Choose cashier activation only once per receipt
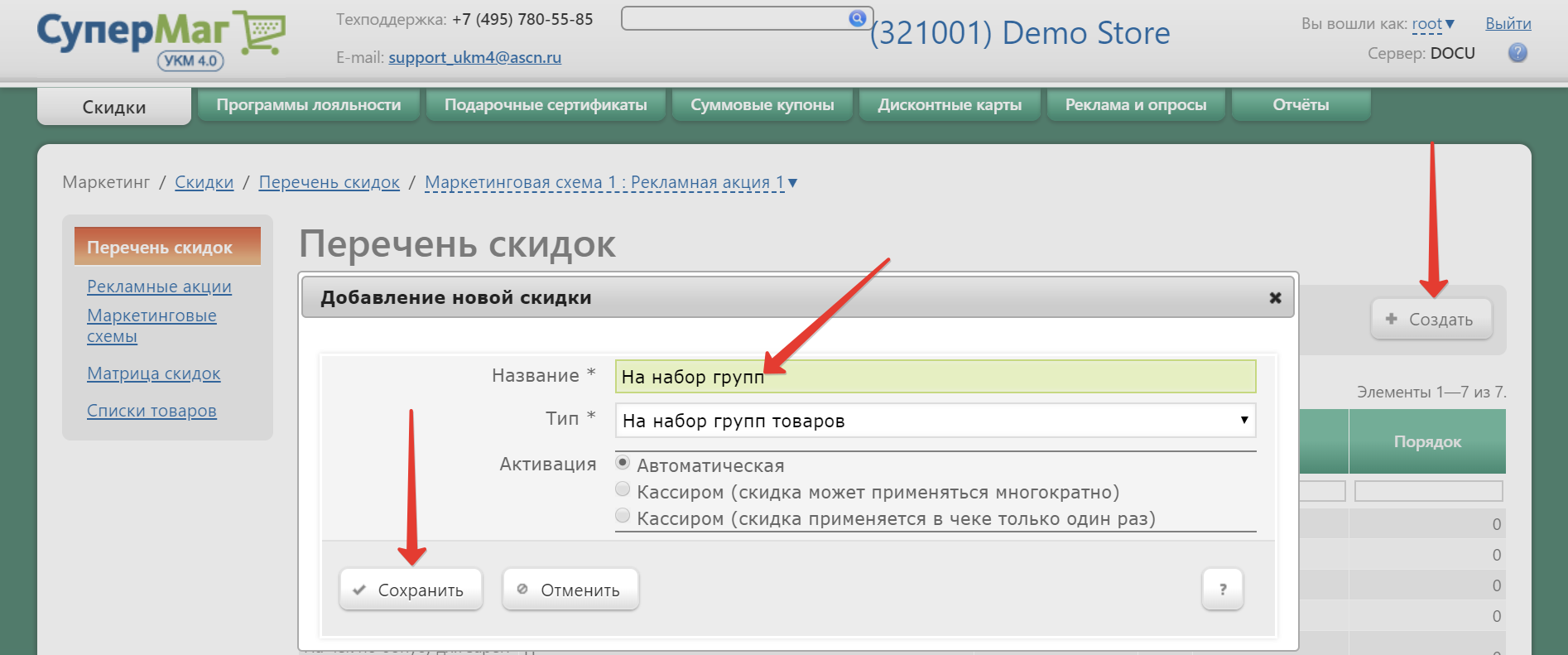 pos(623,517)
